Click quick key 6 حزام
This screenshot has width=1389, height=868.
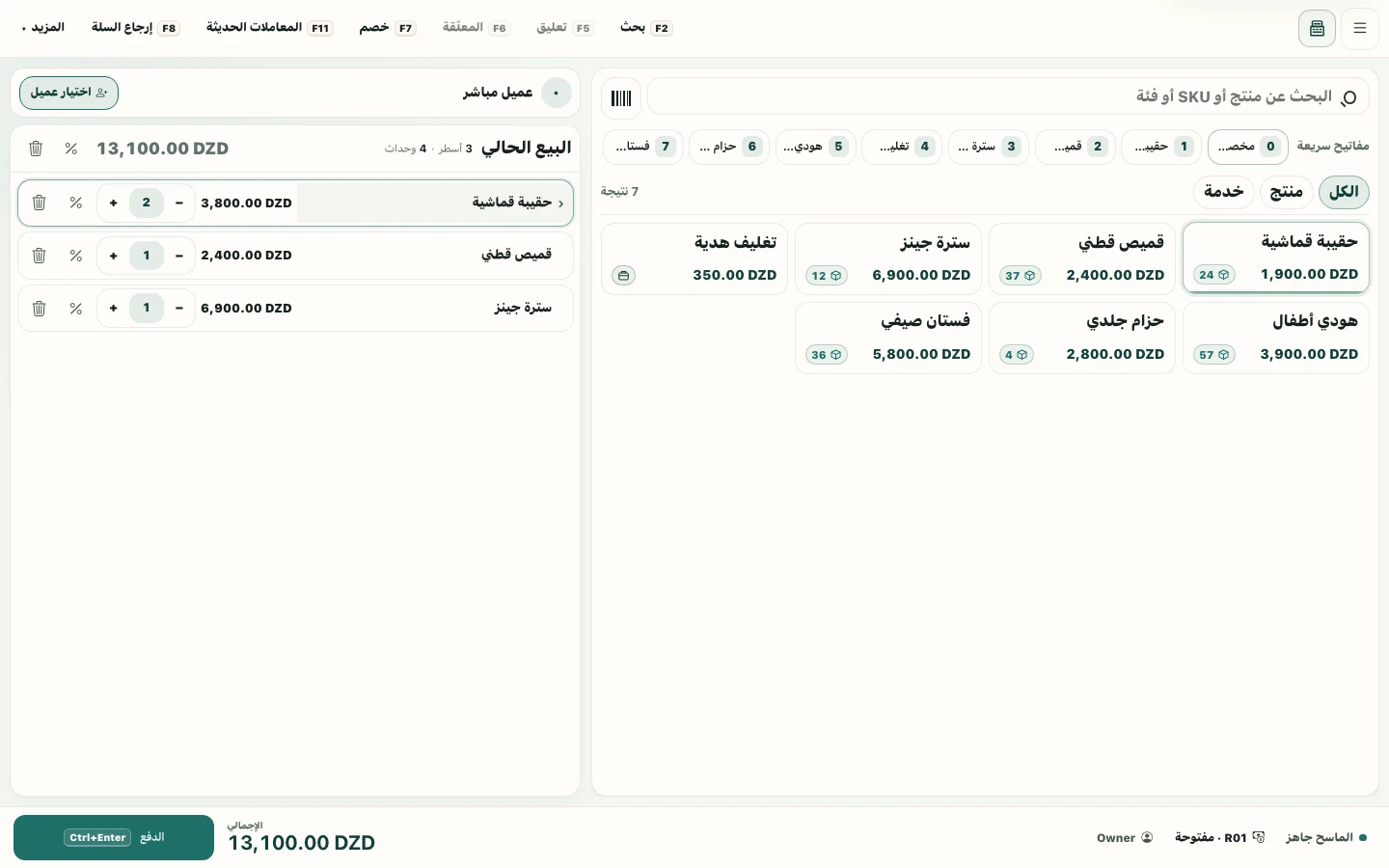729,147
